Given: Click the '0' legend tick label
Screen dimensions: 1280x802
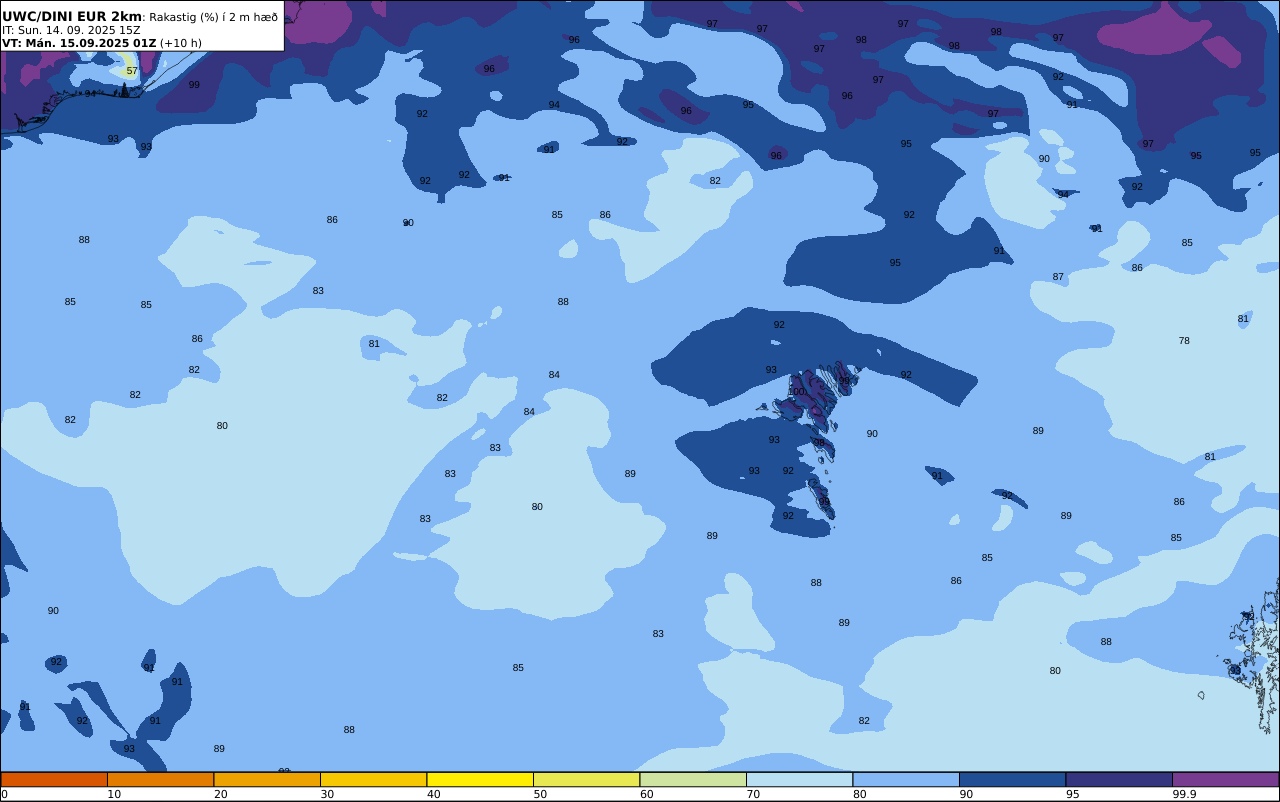Looking at the screenshot, I should 4,794.
